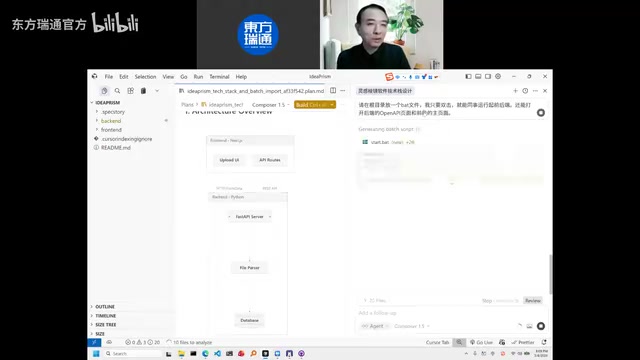
Task: Open the Edit menu
Action: [124, 77]
